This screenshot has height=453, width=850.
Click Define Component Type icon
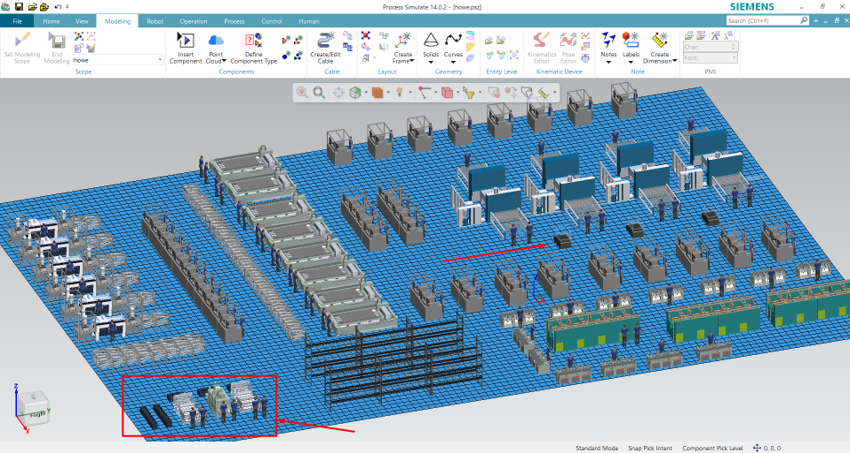pos(254,40)
